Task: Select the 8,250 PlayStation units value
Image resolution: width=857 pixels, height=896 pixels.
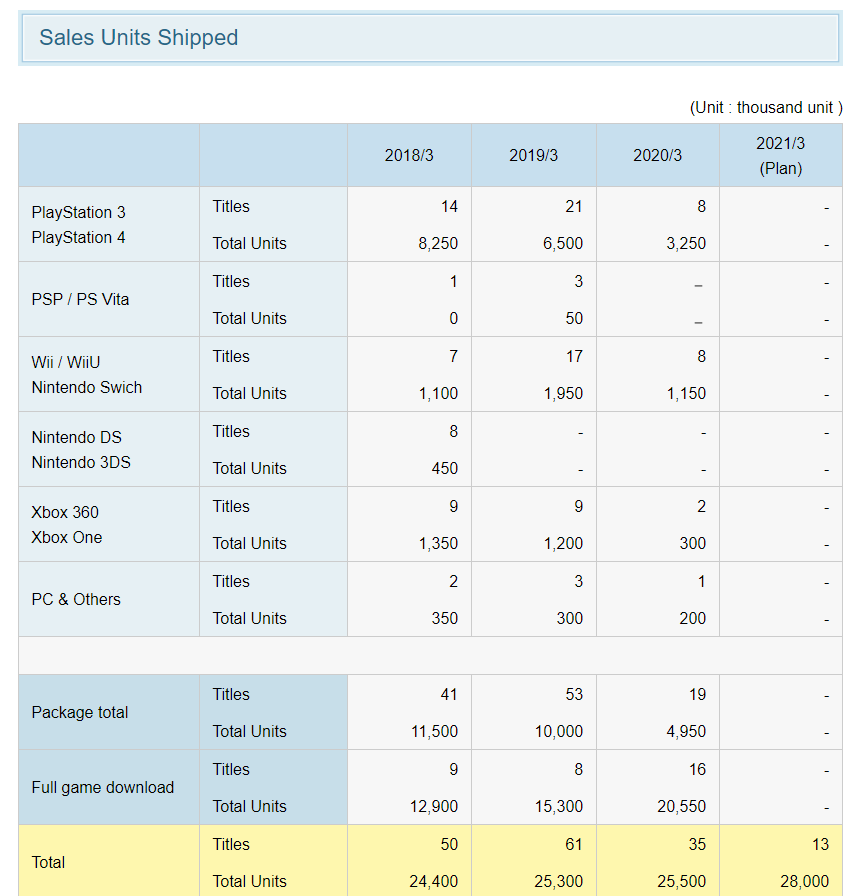Action: pos(438,243)
